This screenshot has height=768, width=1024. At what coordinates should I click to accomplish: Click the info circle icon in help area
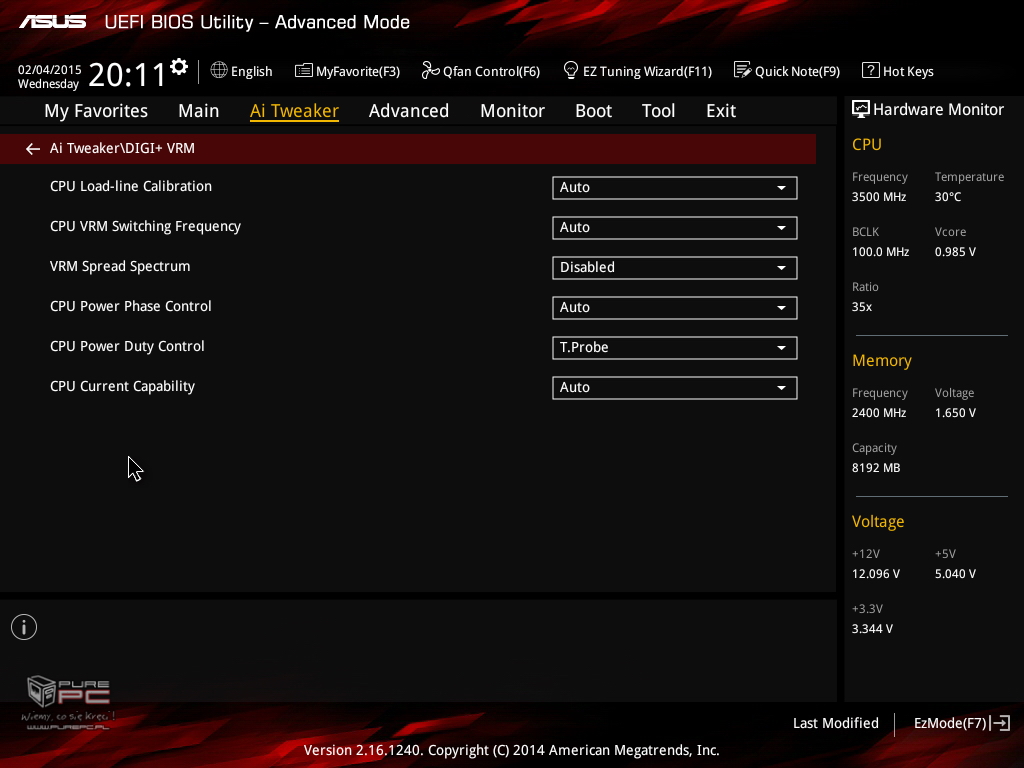point(24,627)
